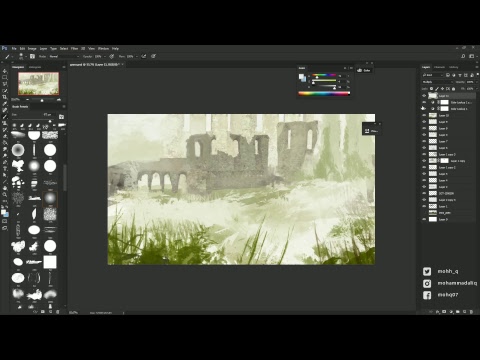Select the Move tool
The image size is (480, 360).
click(5, 71)
